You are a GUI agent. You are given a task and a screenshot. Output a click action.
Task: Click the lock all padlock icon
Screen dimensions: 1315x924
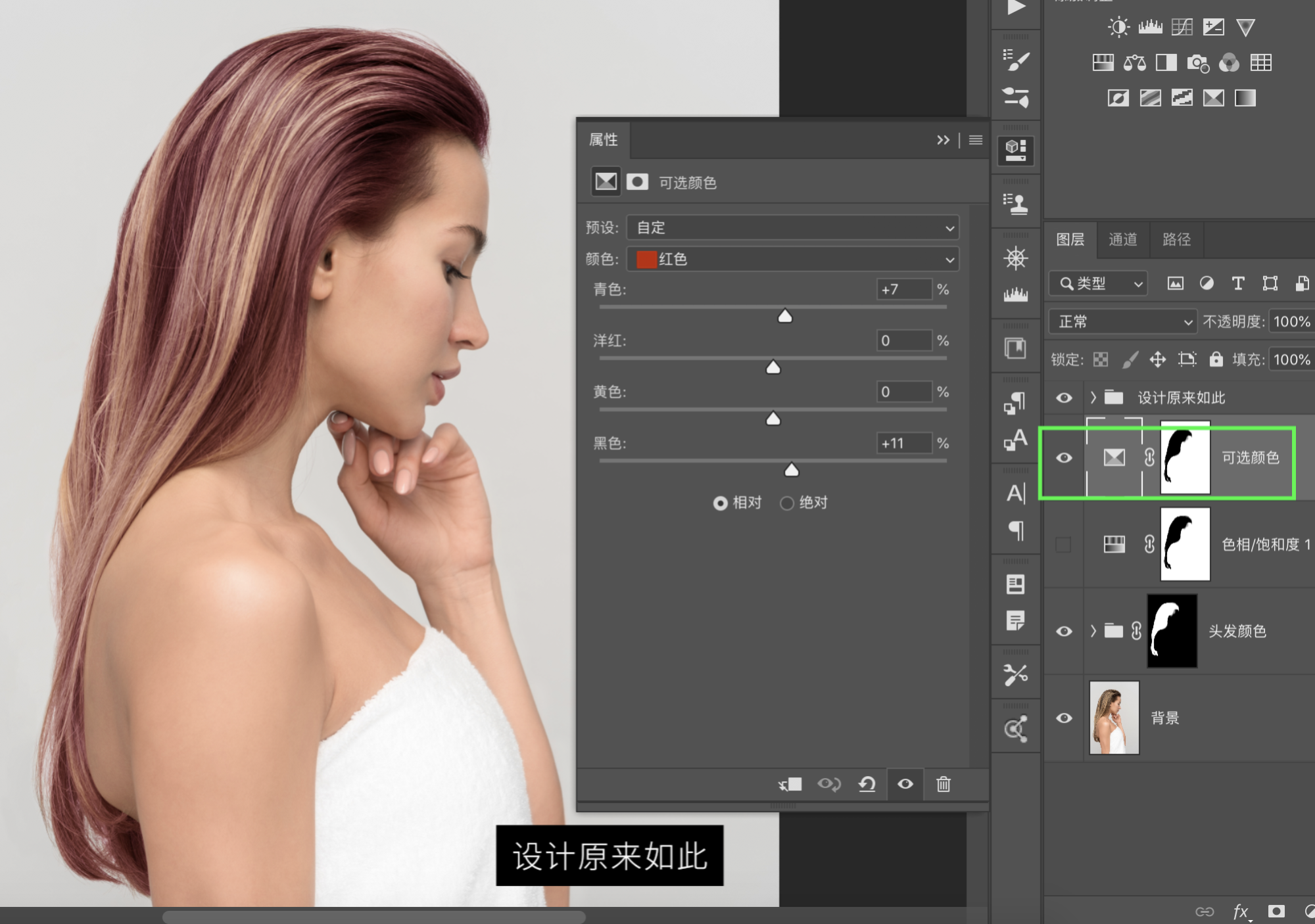point(1216,359)
